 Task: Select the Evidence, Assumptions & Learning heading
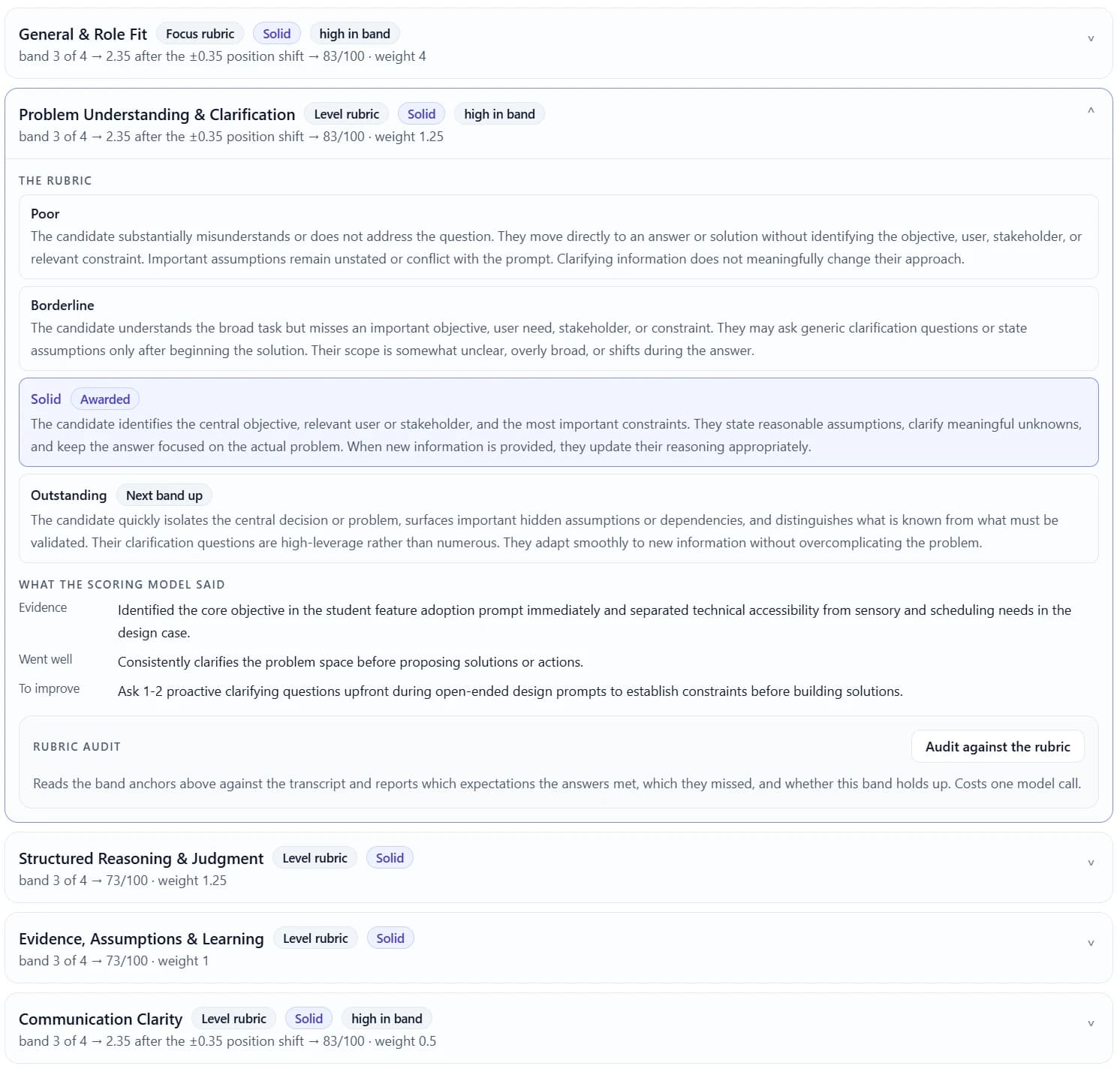coord(141,938)
